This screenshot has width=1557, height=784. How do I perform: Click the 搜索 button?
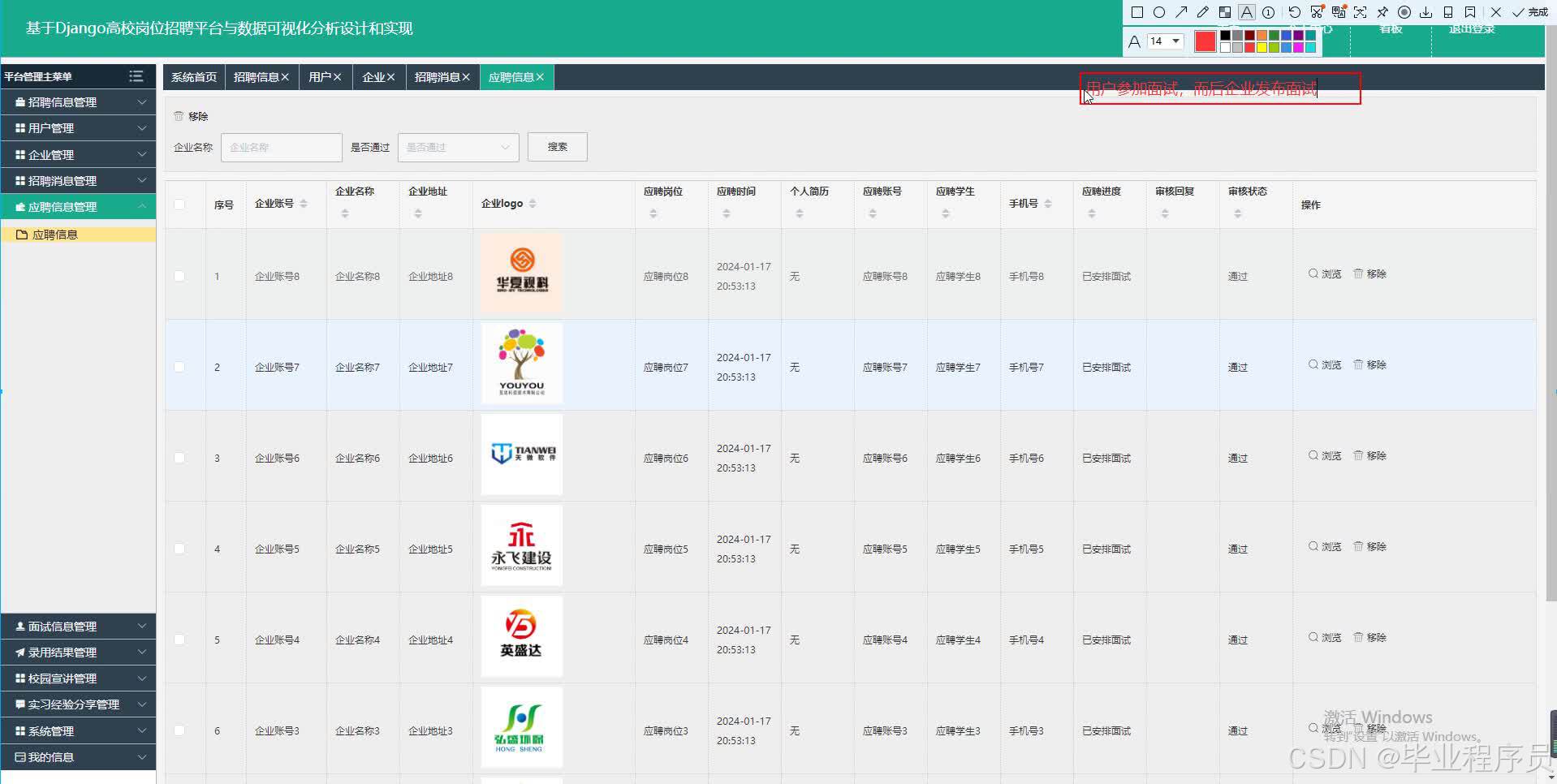click(x=557, y=147)
